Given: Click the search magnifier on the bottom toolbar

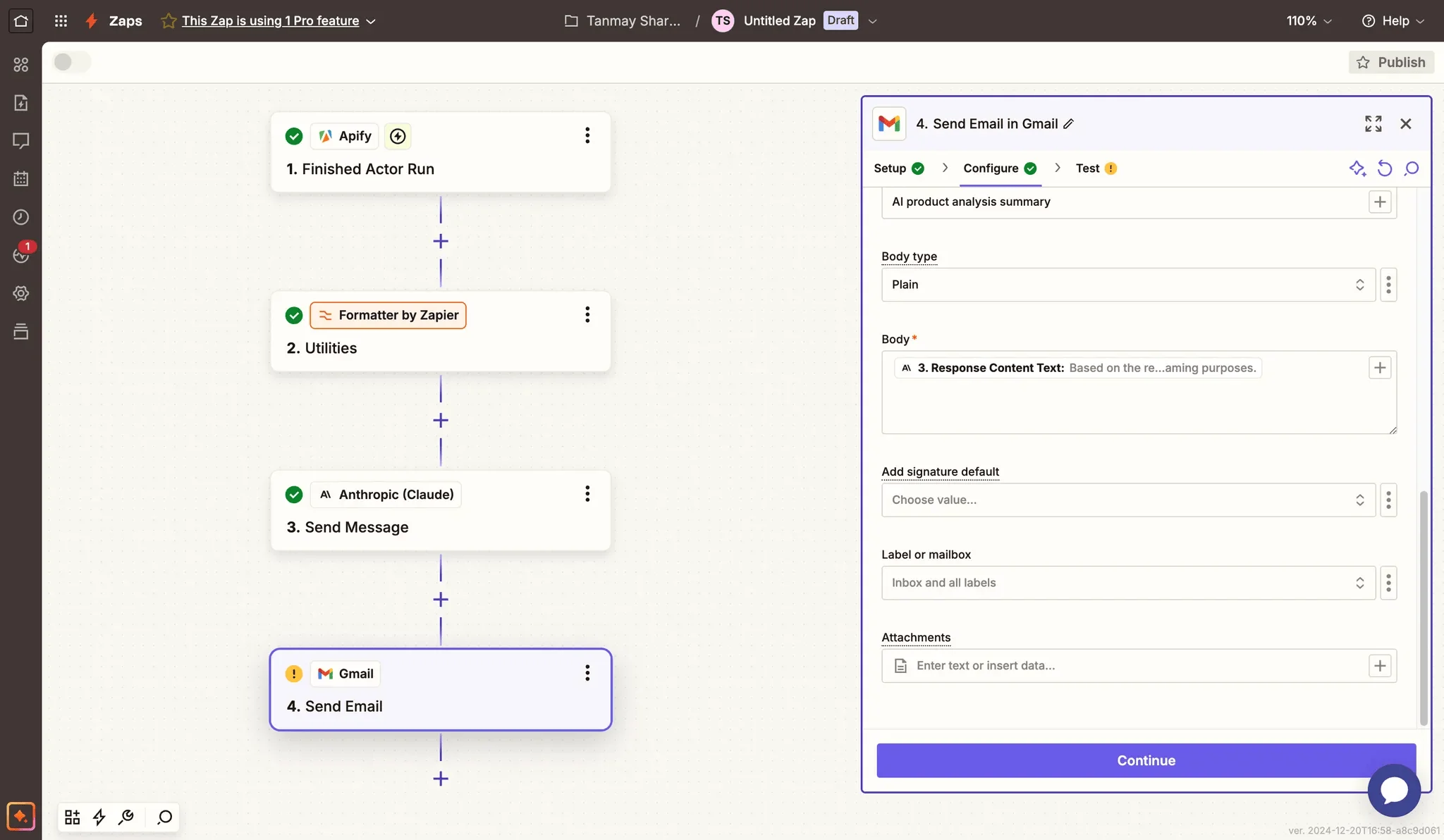Looking at the screenshot, I should pos(165,817).
